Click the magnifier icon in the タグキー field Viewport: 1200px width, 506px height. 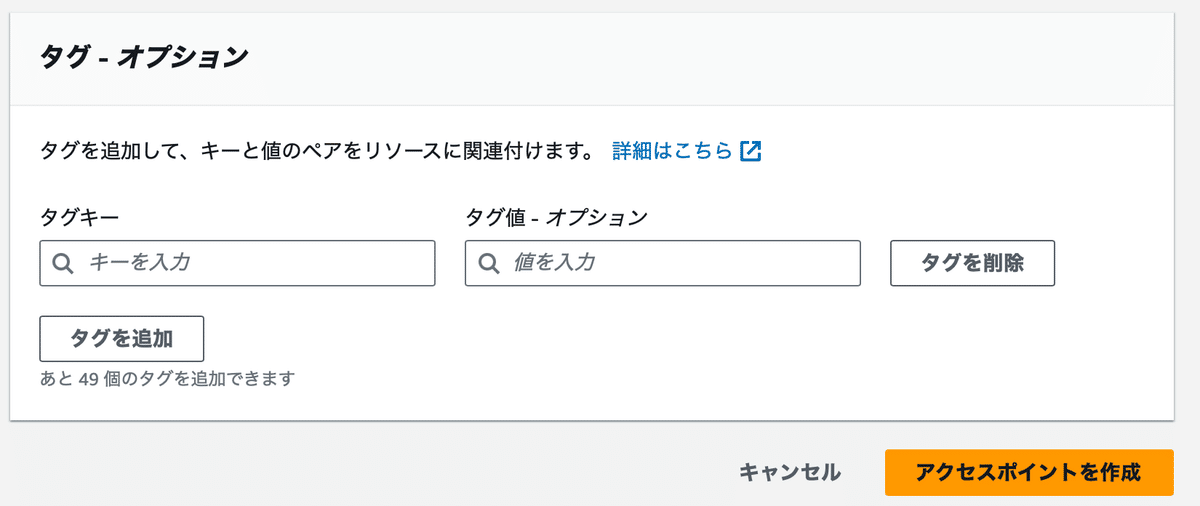(63, 263)
